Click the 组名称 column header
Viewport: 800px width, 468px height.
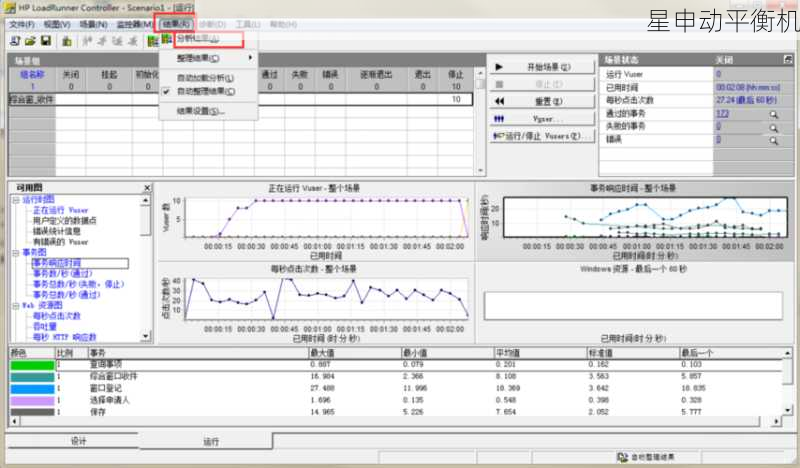[x=32, y=75]
